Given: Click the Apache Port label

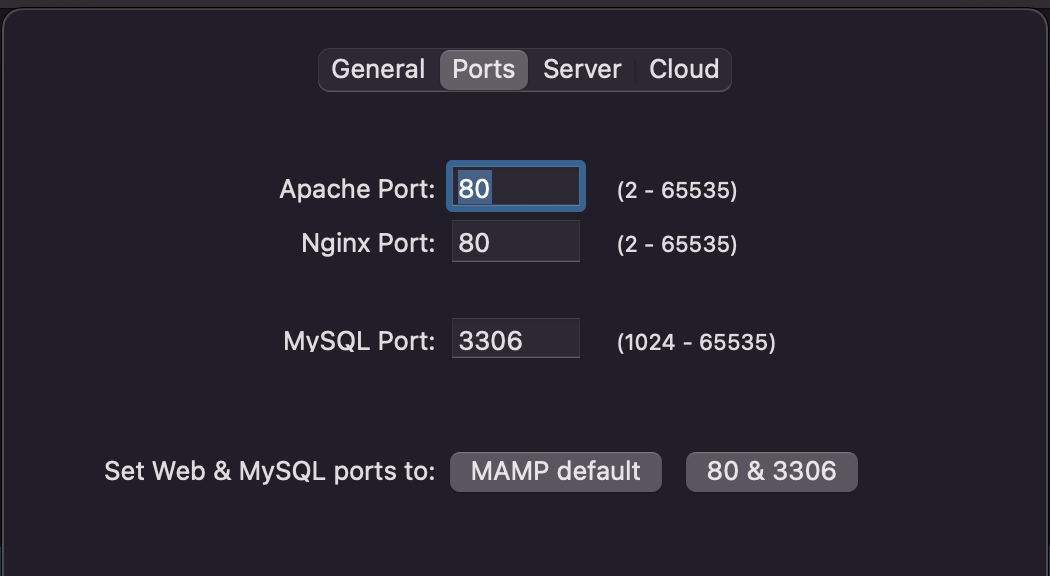Looking at the screenshot, I should point(357,189).
